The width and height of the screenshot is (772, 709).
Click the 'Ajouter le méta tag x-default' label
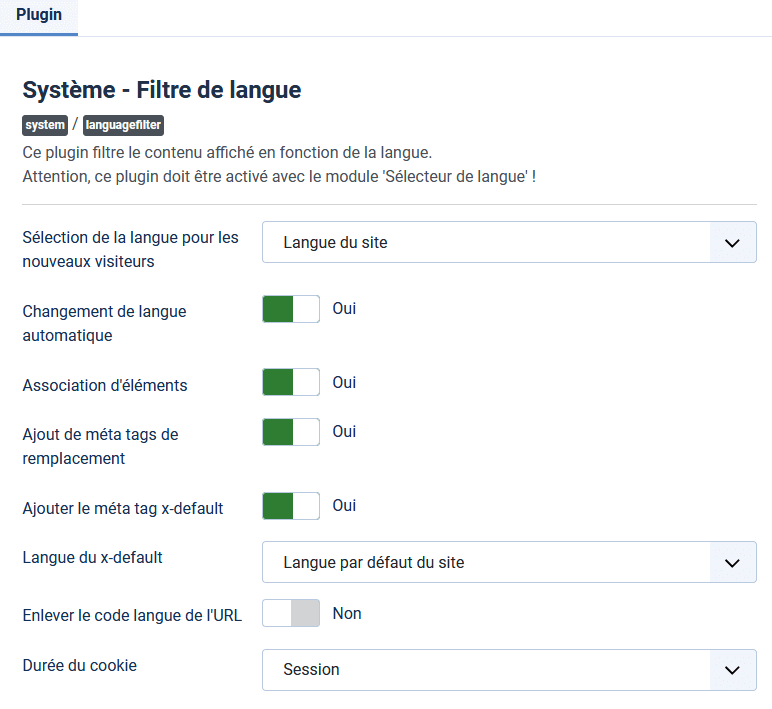click(123, 508)
